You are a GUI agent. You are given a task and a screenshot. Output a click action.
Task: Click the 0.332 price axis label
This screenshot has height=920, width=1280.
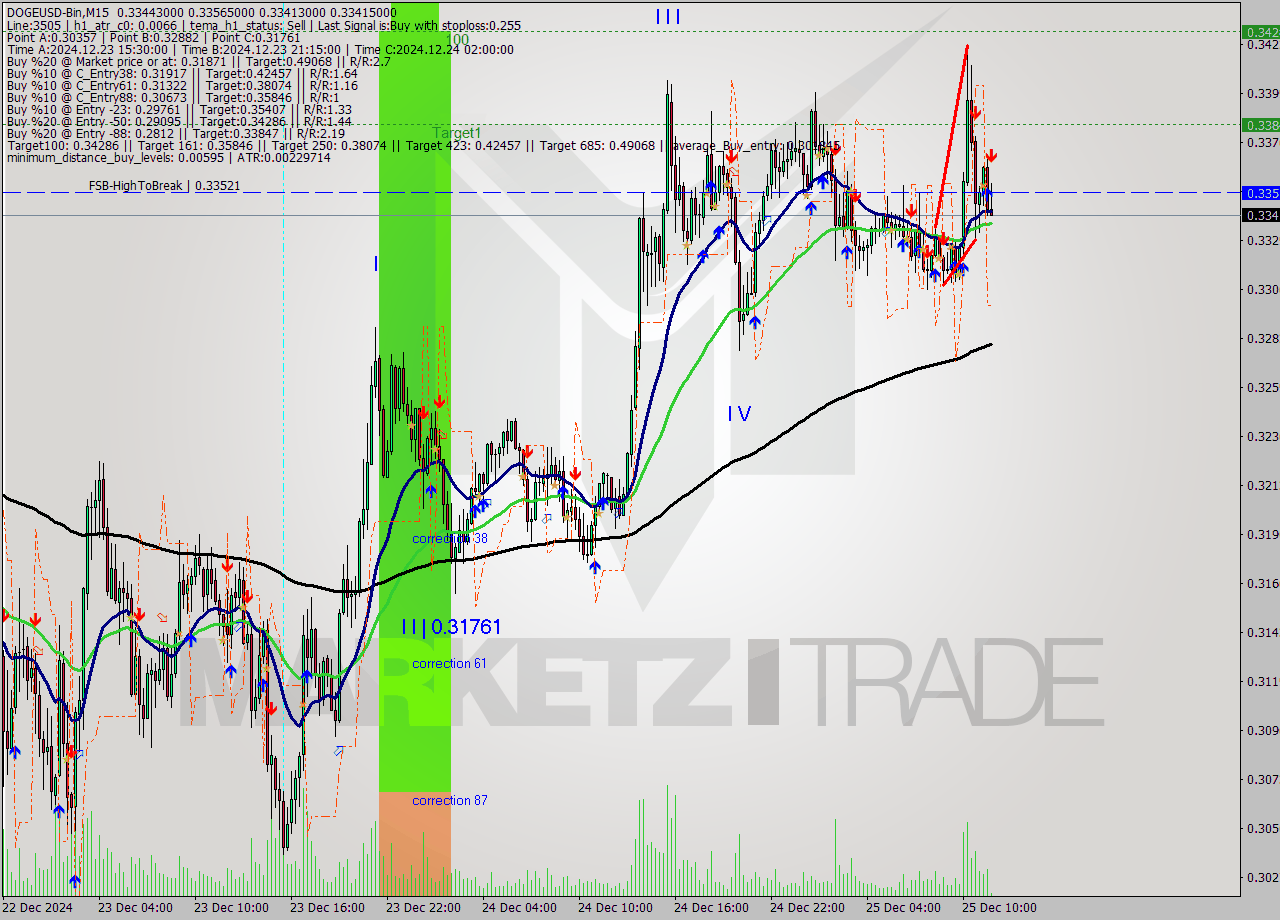click(1262, 240)
